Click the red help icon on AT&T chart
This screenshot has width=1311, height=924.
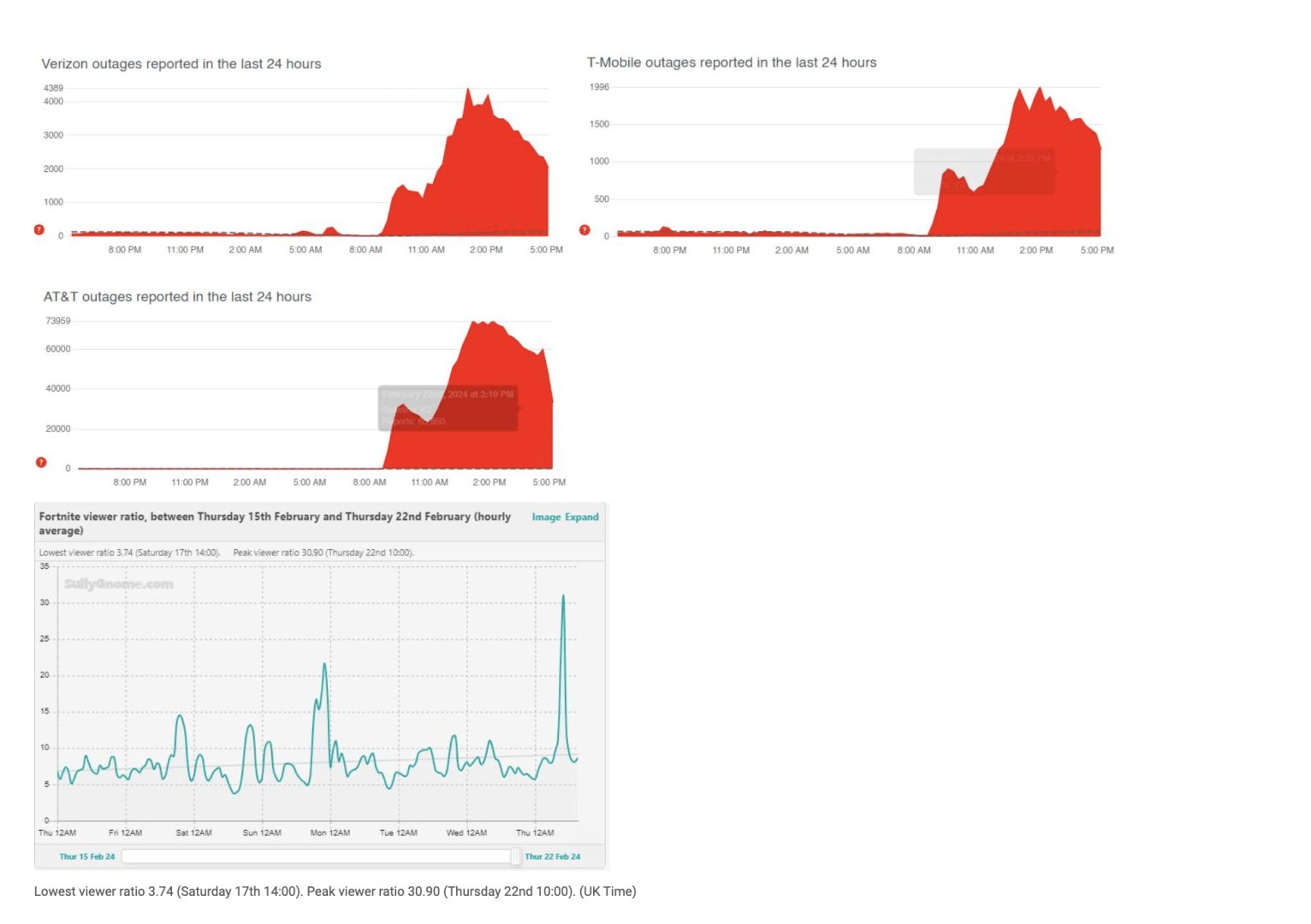41,462
